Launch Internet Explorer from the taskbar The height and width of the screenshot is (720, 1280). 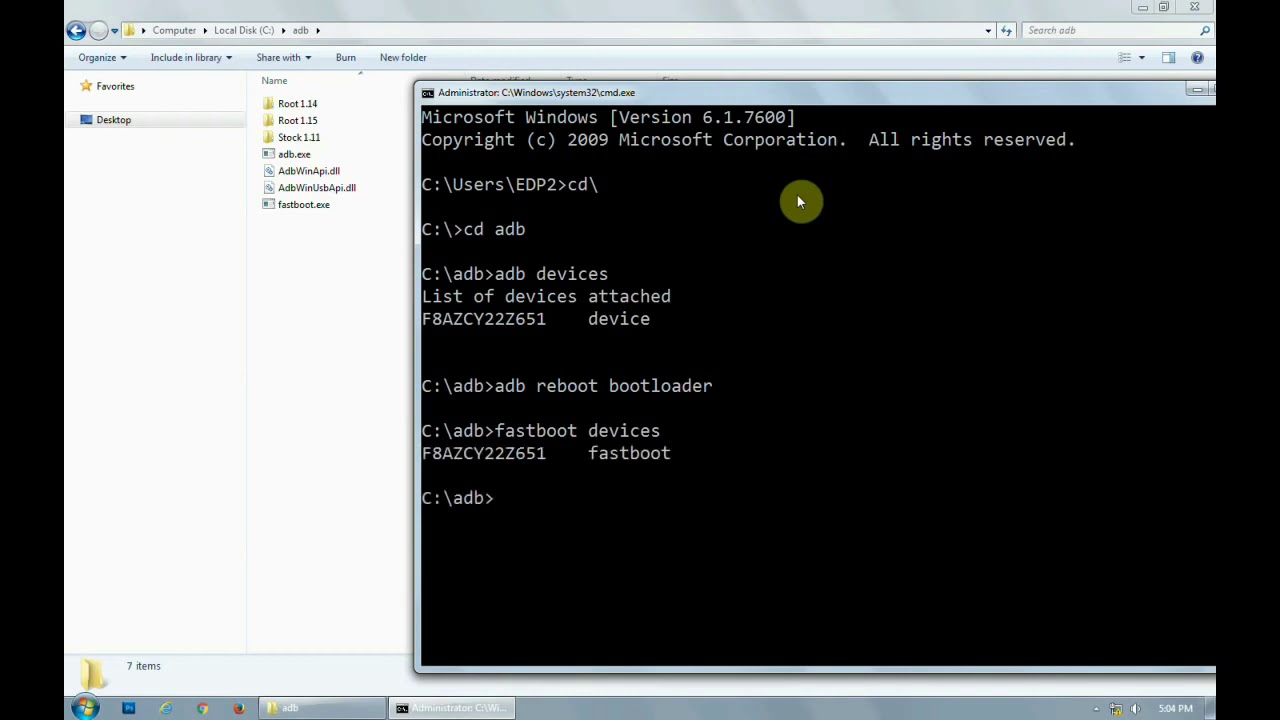[165, 708]
